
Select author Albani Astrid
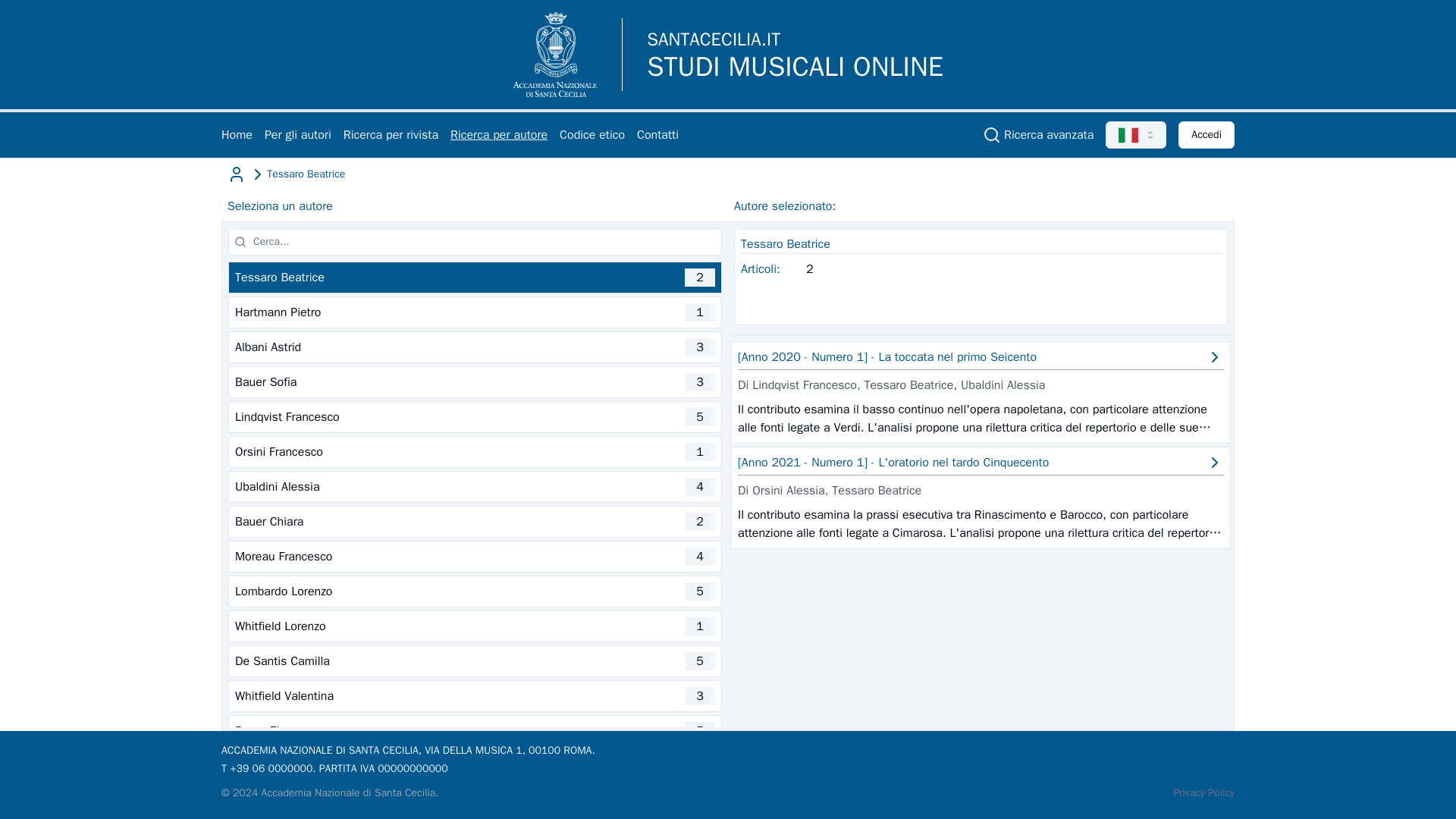click(x=475, y=347)
